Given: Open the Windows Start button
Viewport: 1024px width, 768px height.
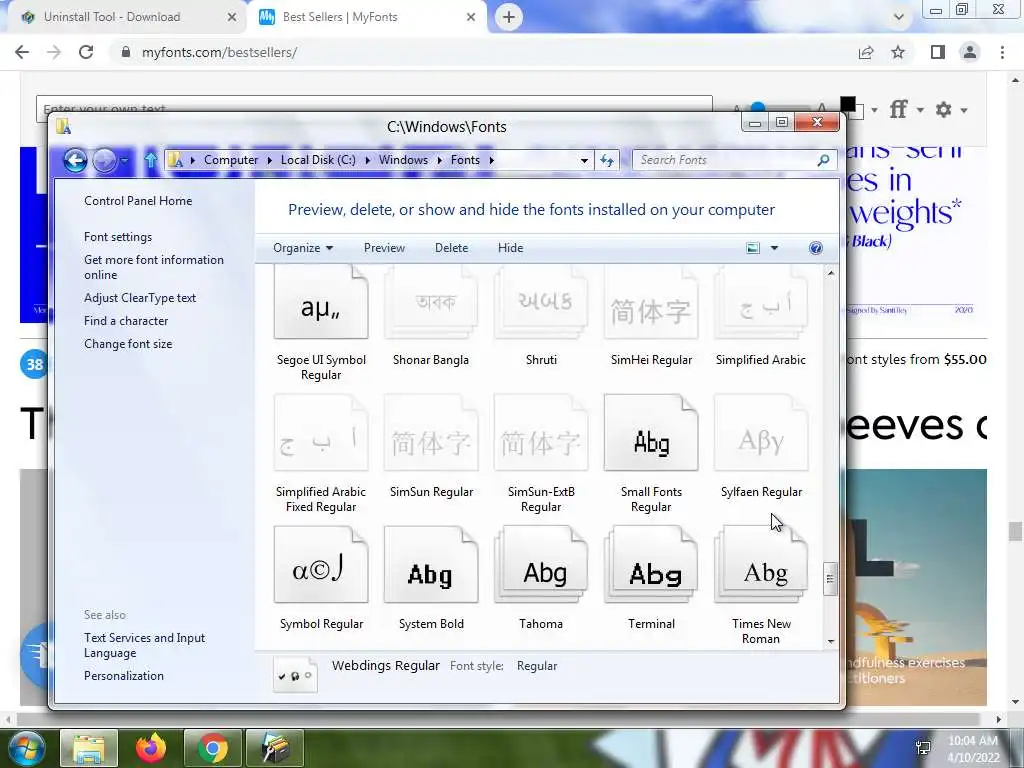Looking at the screenshot, I should 26,748.
